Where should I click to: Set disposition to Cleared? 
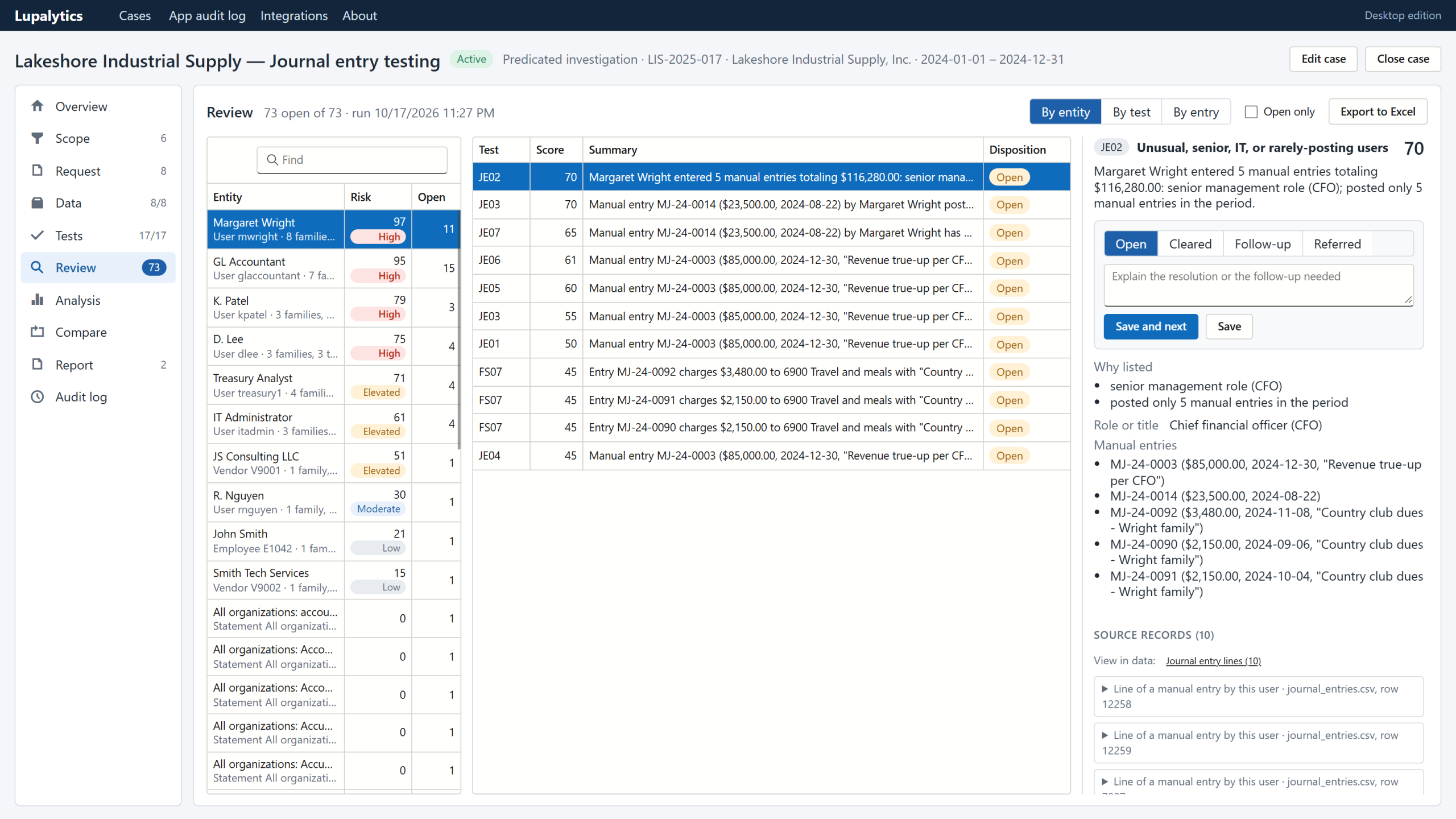(x=1190, y=244)
